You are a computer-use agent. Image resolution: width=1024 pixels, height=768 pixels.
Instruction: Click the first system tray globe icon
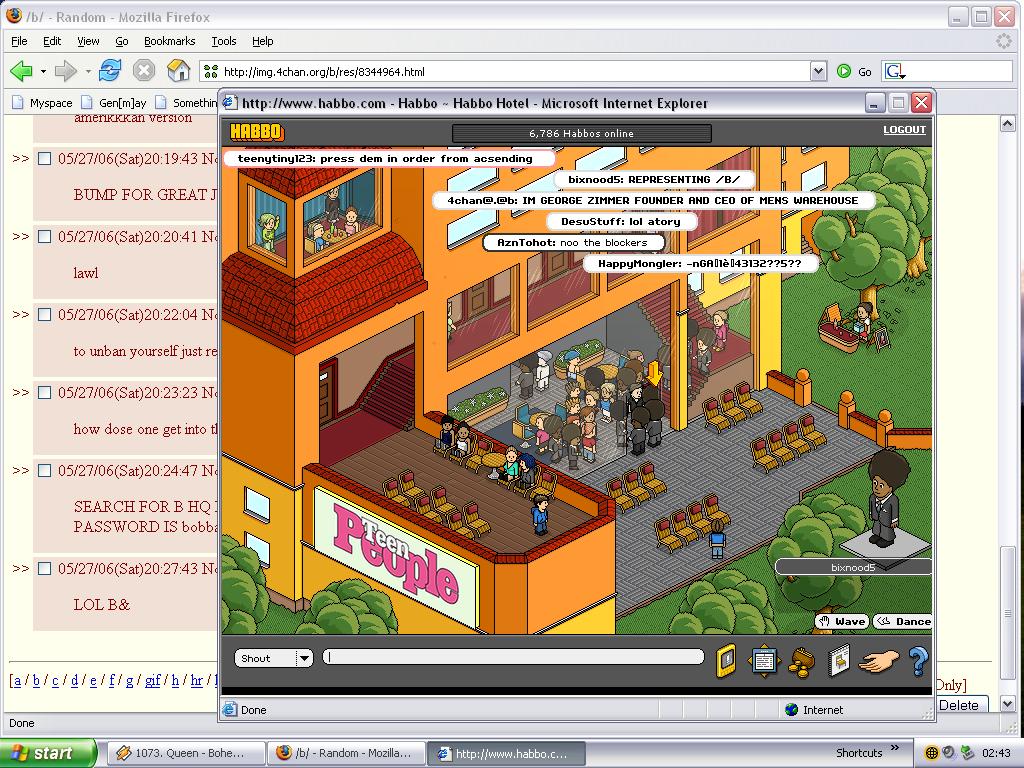click(932, 753)
